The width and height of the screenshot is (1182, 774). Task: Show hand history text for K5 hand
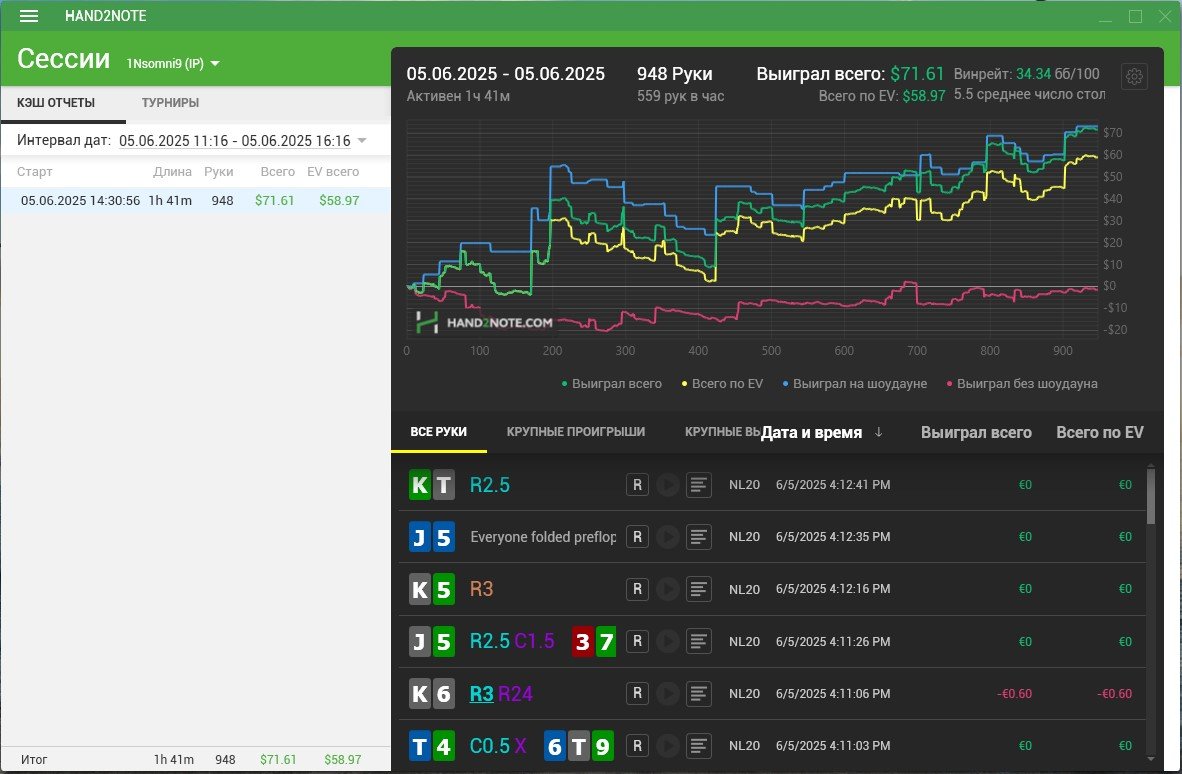[699, 589]
